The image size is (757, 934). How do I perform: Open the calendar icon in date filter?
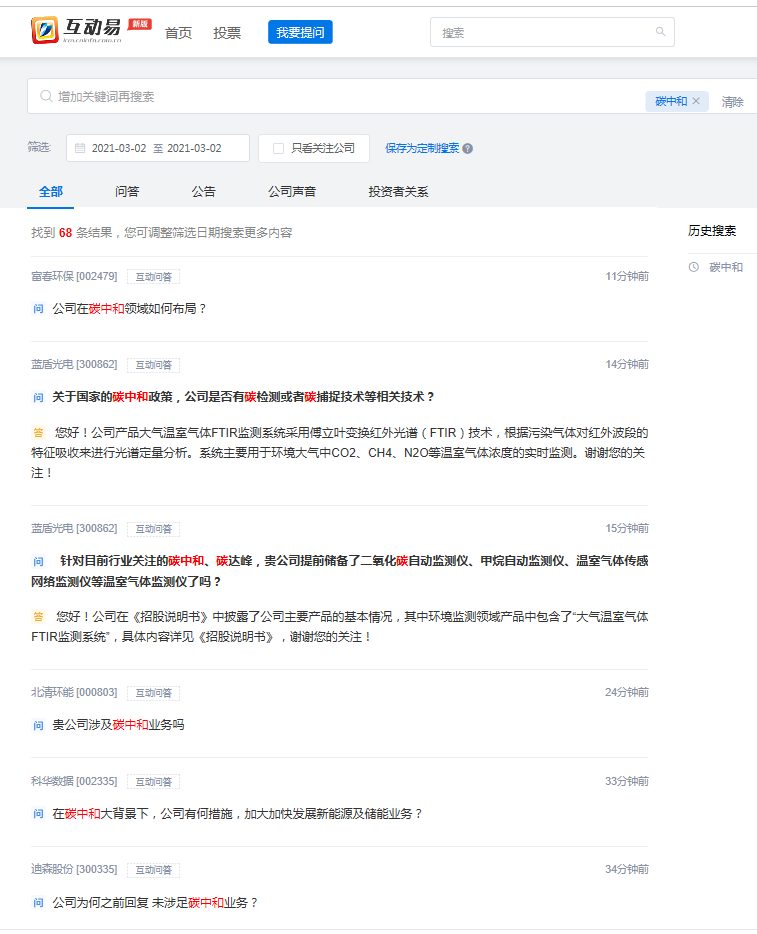click(80, 148)
